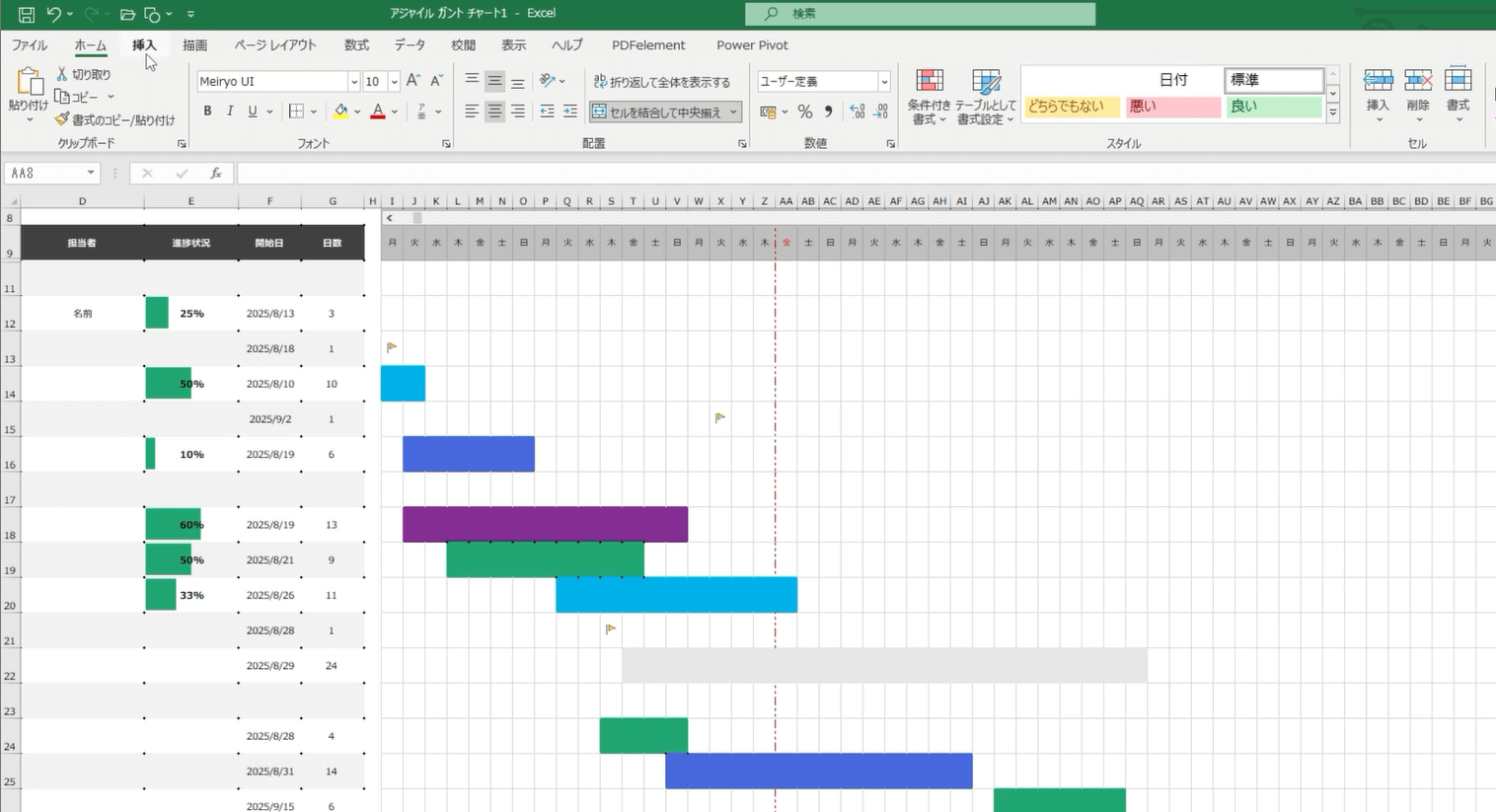Expand the number format dropdown (ユーザー定義)
The image size is (1496, 812).
(883, 82)
